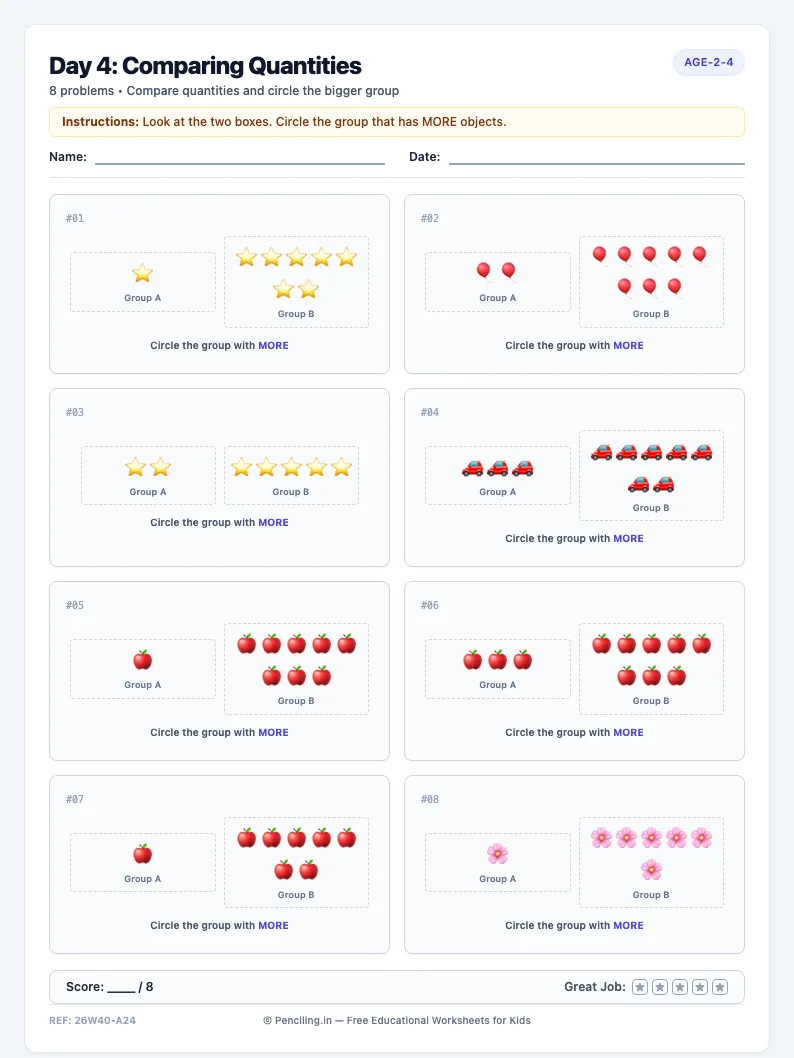Click the single apple in problem #07 Group A
The width and height of the screenshot is (794, 1058).
click(142, 854)
